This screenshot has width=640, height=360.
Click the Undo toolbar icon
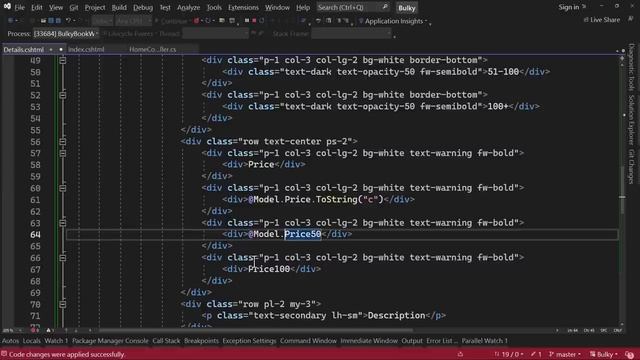click(69, 20)
